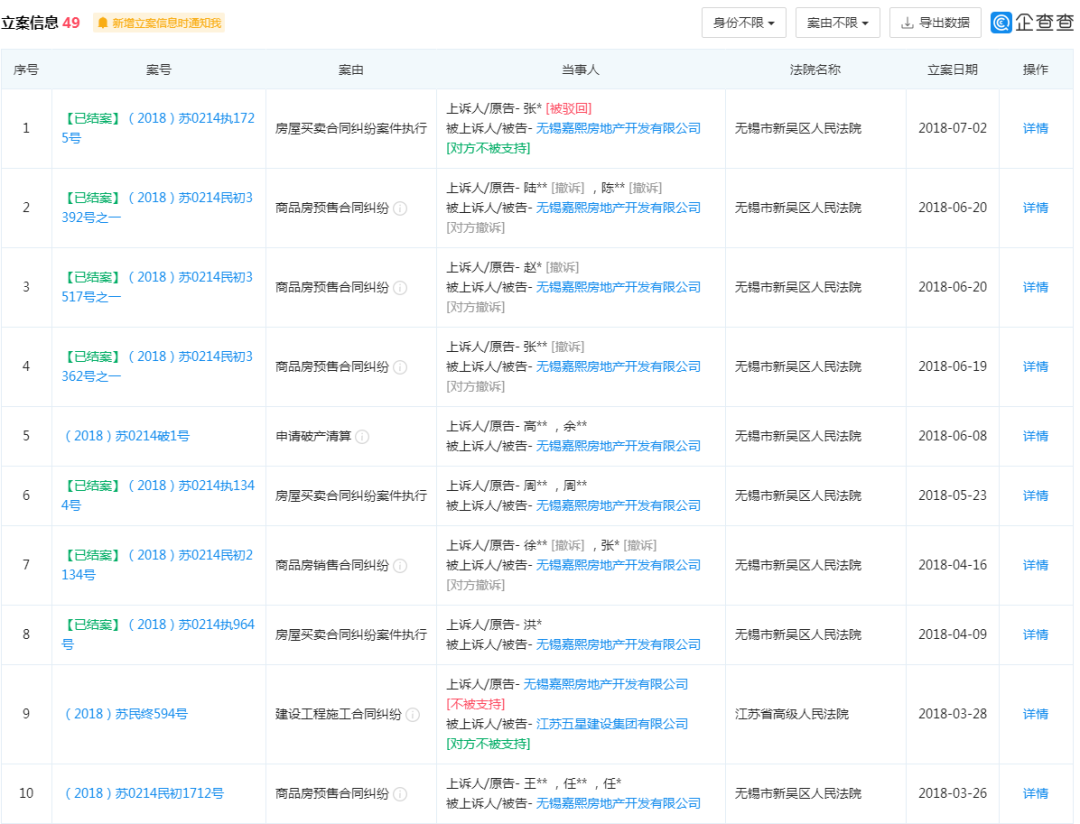Click 无锡市新吴区人民法院 in row 8
This screenshot has height=824, width=1080.
coord(798,635)
